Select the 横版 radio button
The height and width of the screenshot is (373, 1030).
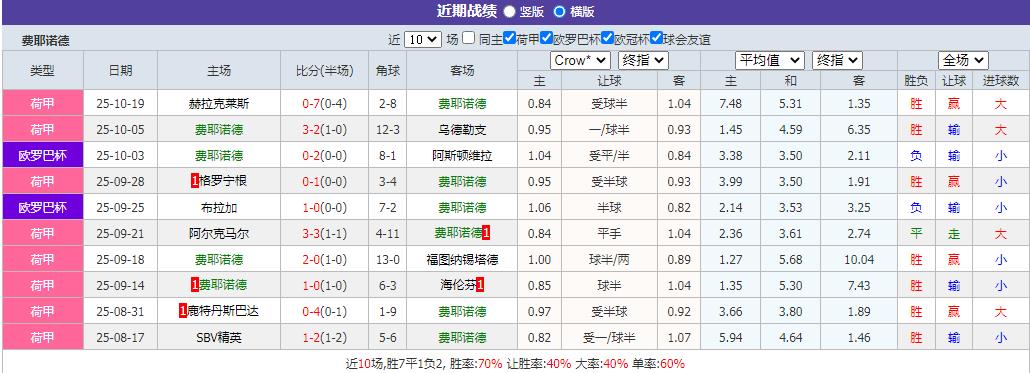click(559, 11)
